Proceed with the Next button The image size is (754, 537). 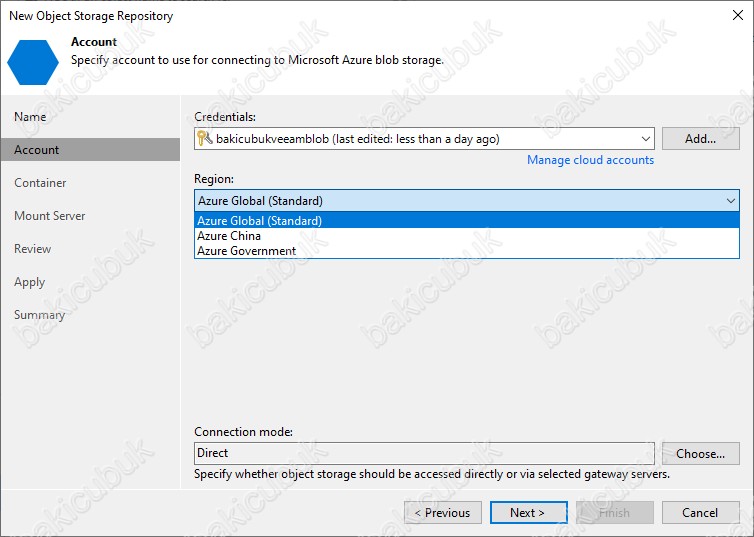[x=528, y=513]
